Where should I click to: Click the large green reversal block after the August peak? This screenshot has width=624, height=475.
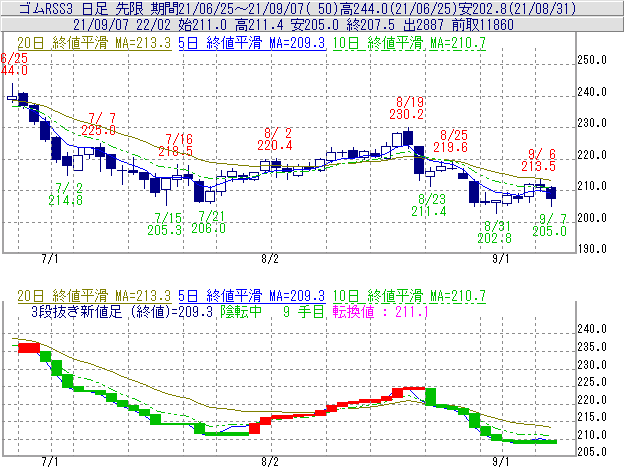pyautogui.click(x=431, y=397)
